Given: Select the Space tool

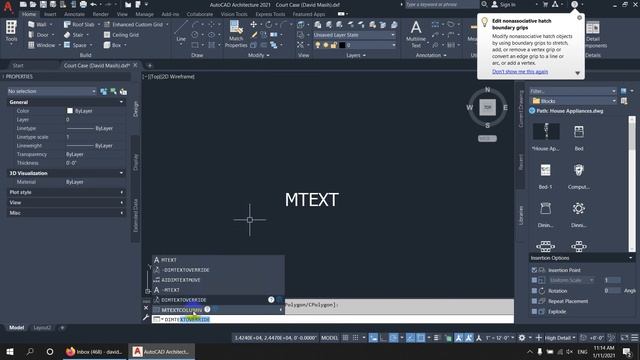Looking at the screenshot, I should [x=75, y=45].
